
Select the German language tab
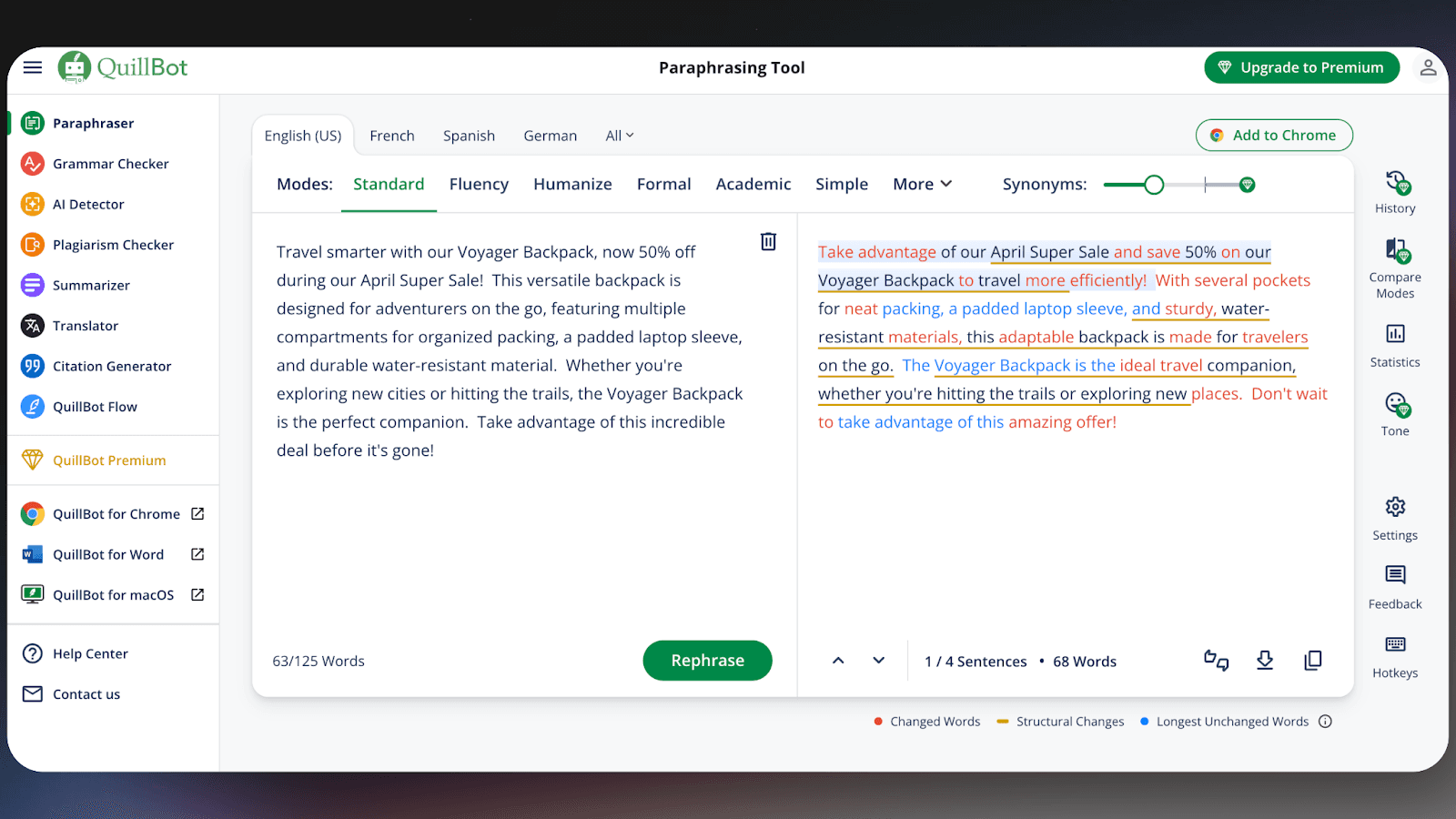(550, 136)
